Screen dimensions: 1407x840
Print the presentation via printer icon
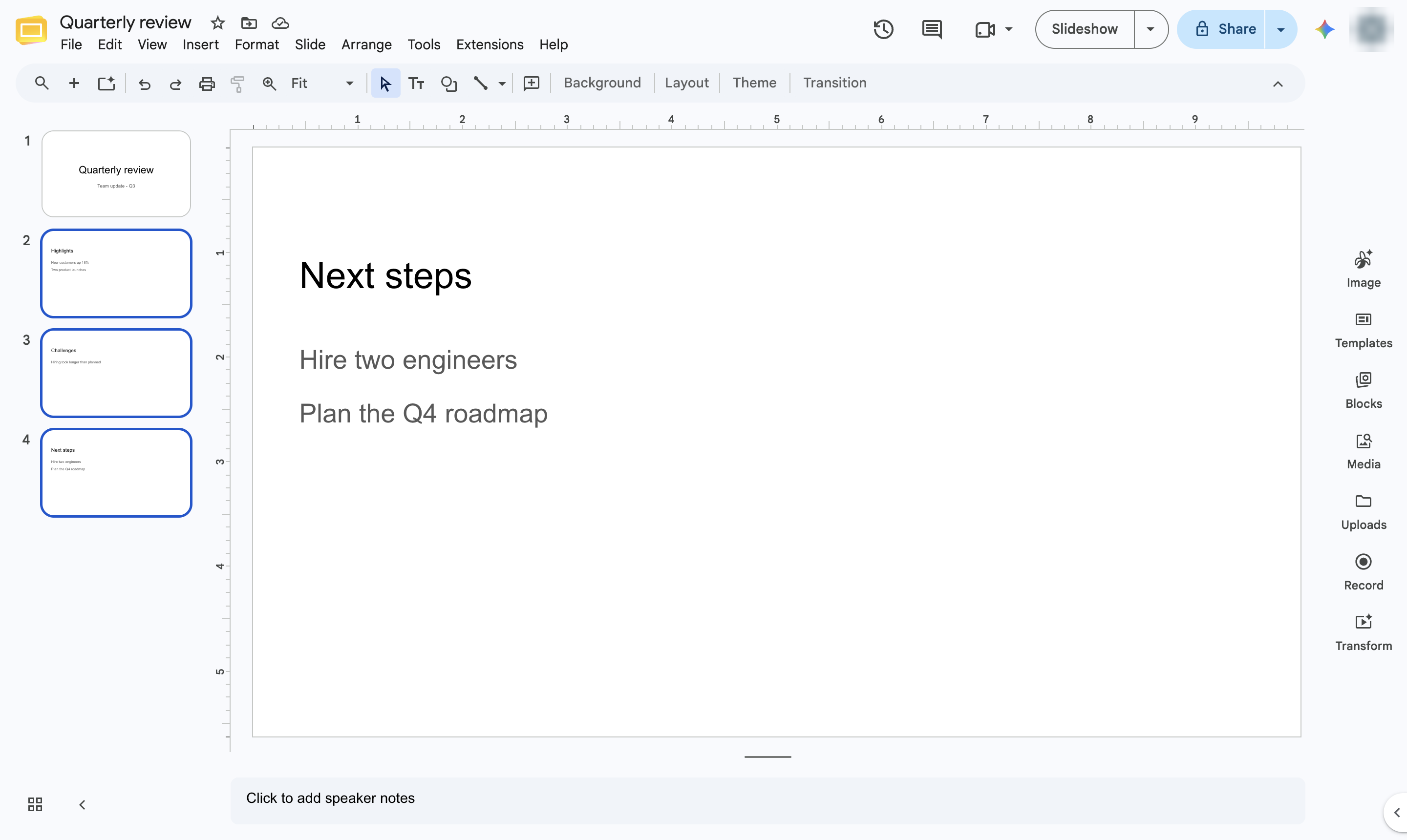207,84
